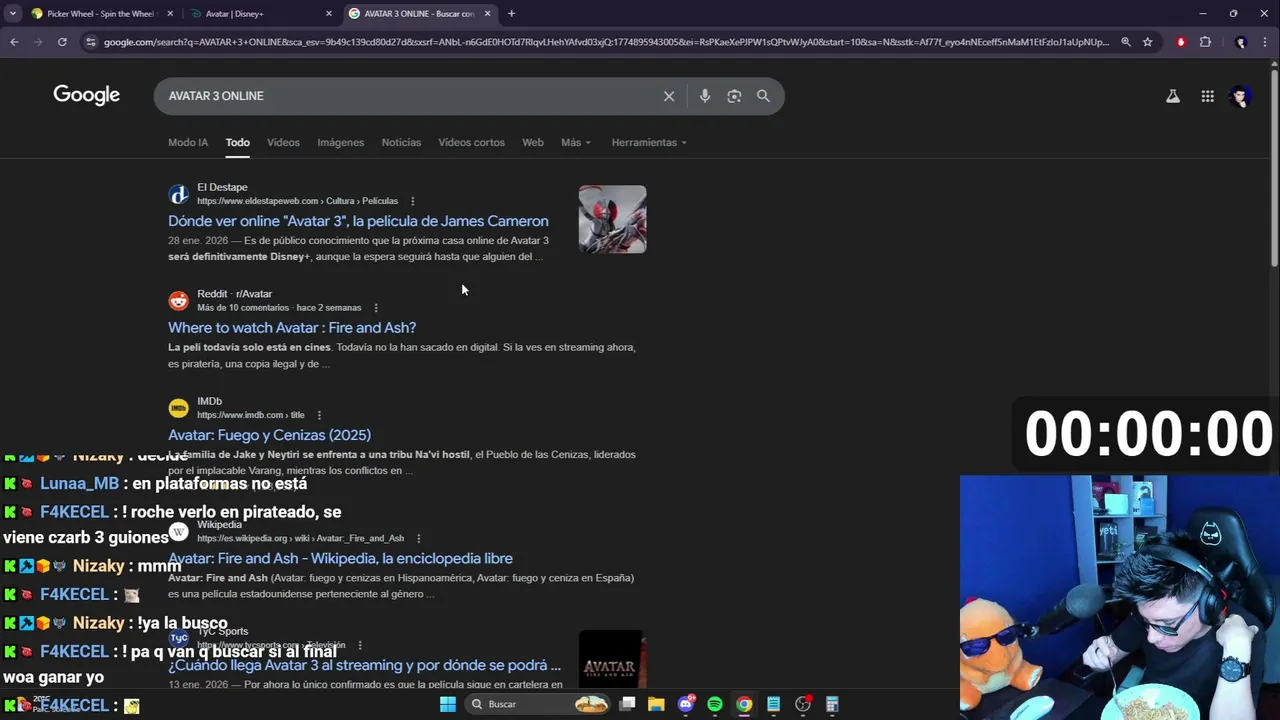
Task: Open a new browser tab
Action: 511,13
